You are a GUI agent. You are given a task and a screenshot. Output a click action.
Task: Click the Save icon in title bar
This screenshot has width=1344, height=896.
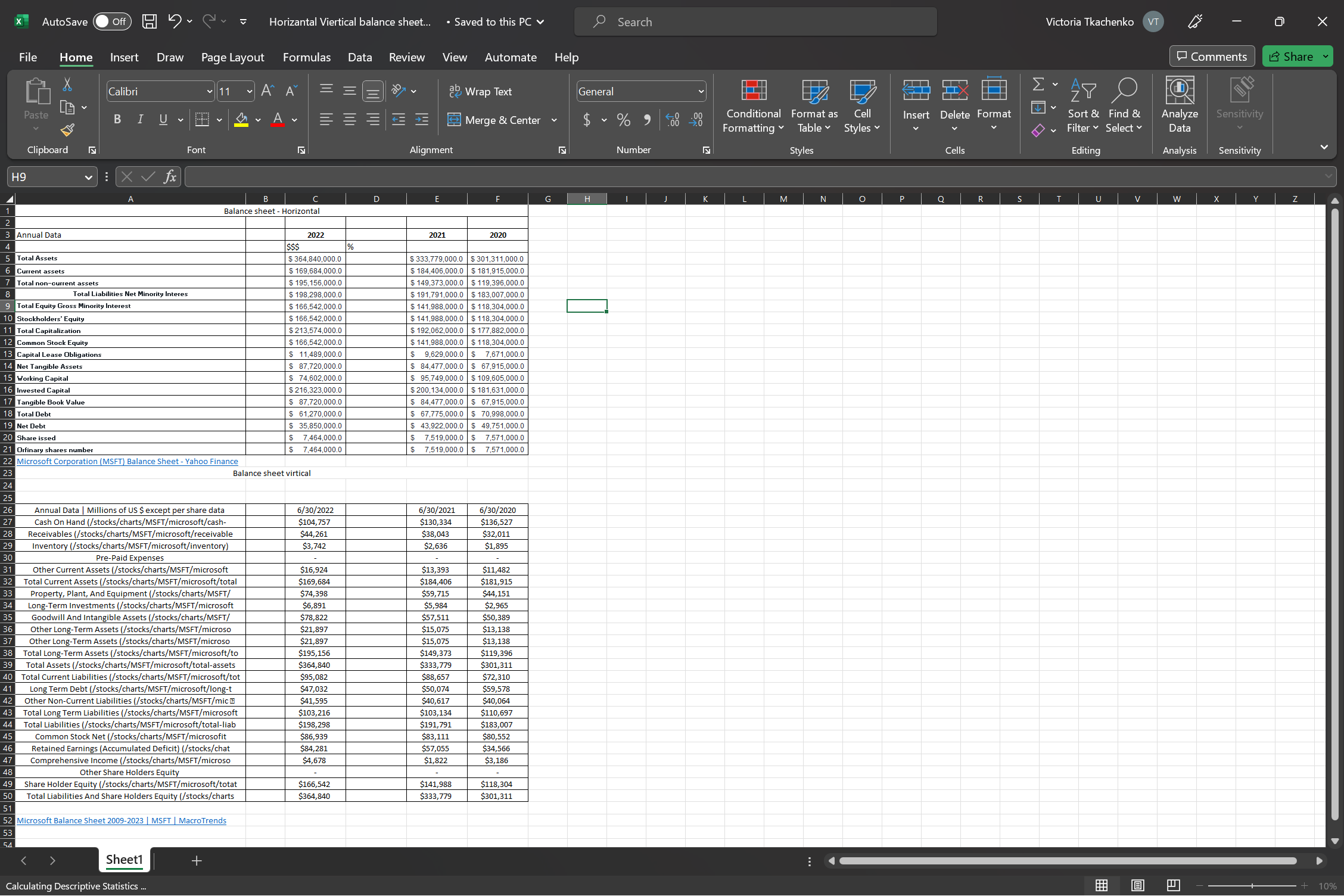149,22
